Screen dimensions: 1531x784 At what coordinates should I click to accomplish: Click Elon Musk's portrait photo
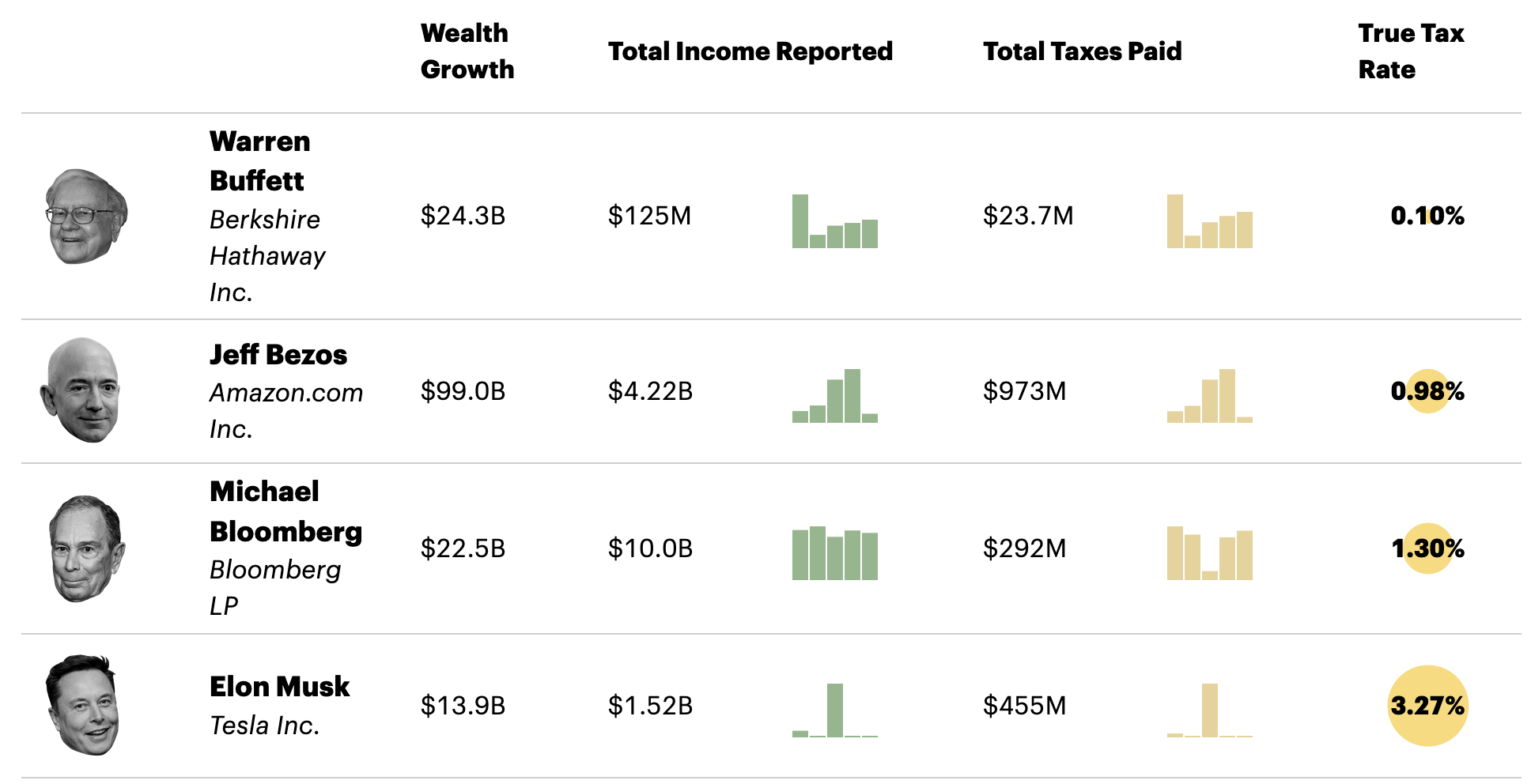point(83,705)
